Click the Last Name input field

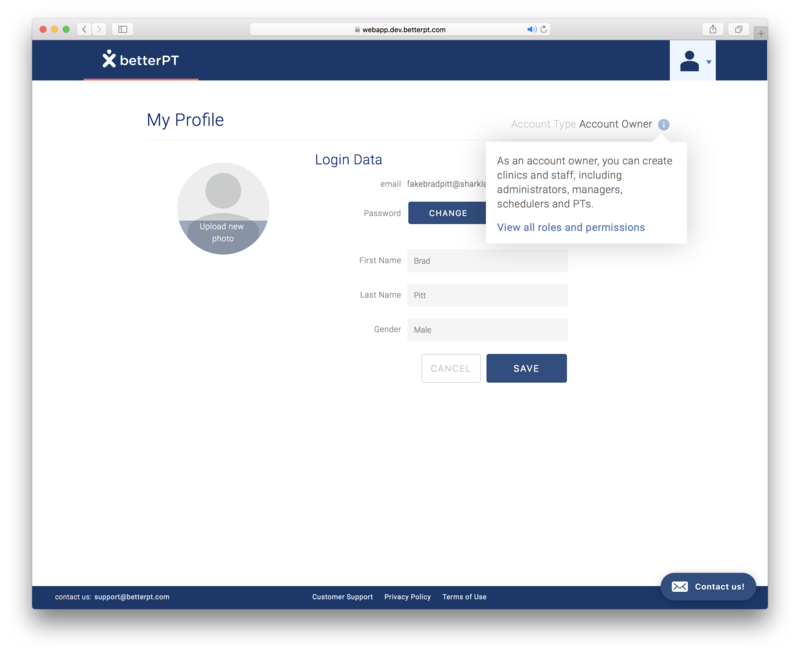pos(487,296)
